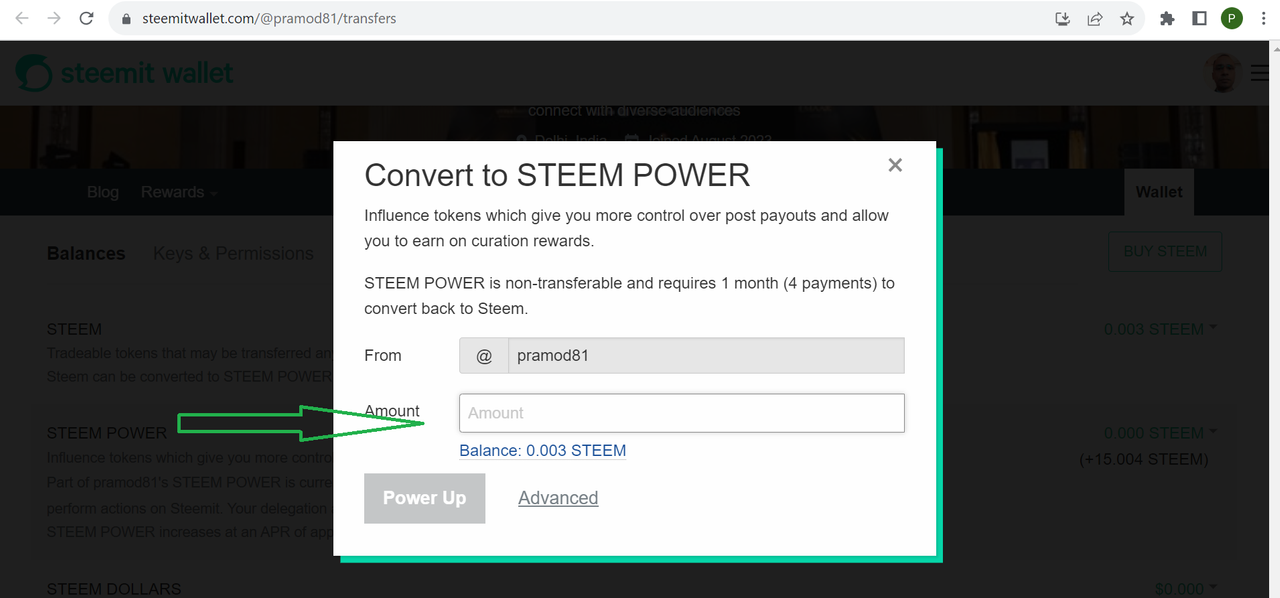1280x598 pixels.
Task: Click the Amount input field
Action: 682,413
